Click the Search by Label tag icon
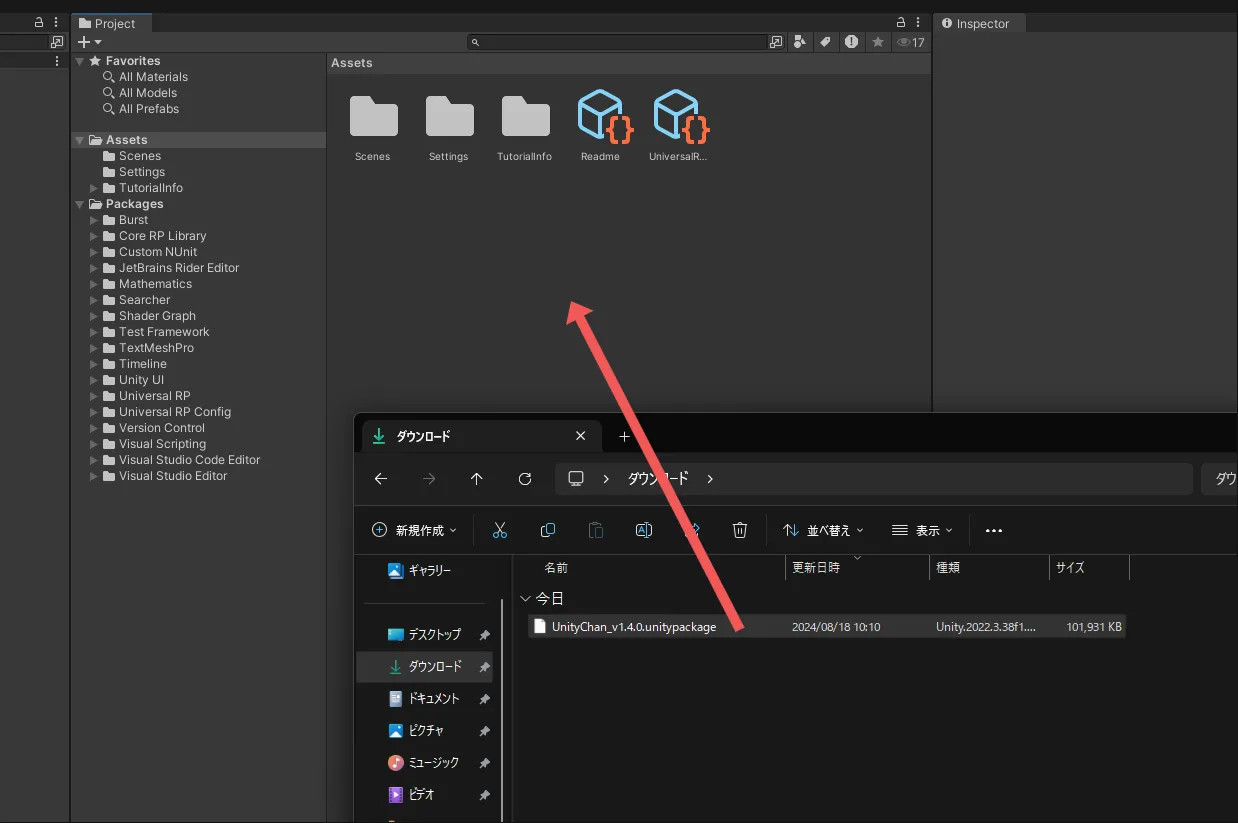The width and height of the screenshot is (1238, 823). pos(825,42)
